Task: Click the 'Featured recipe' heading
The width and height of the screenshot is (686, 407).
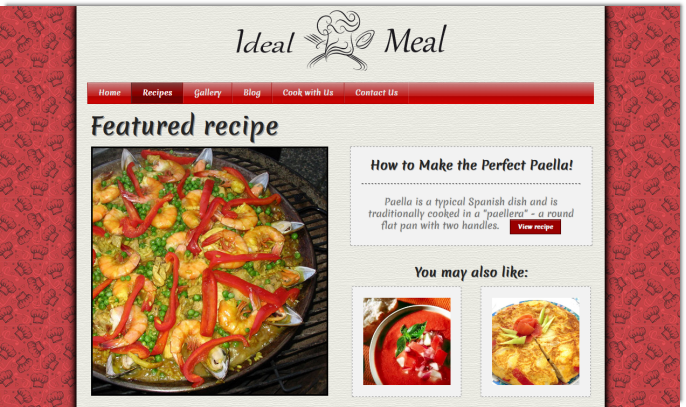Action: coord(184,126)
